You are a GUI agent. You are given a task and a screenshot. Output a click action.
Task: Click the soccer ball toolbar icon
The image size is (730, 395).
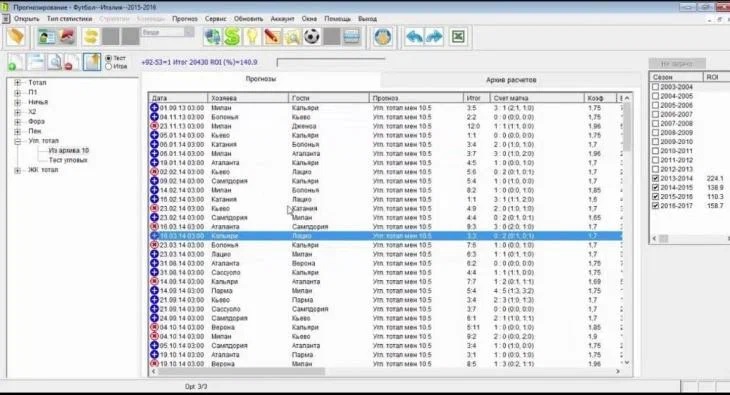point(312,37)
